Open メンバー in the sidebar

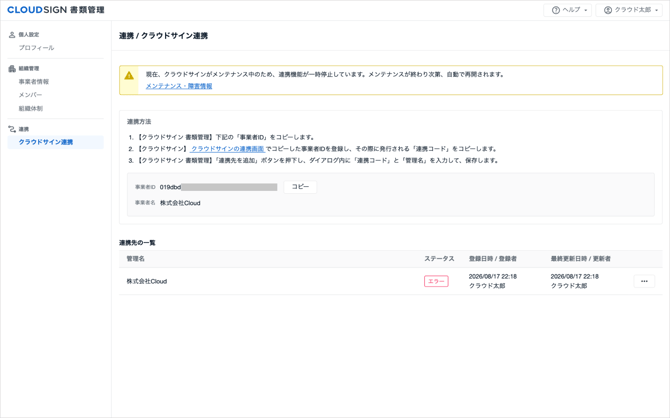(x=30, y=95)
